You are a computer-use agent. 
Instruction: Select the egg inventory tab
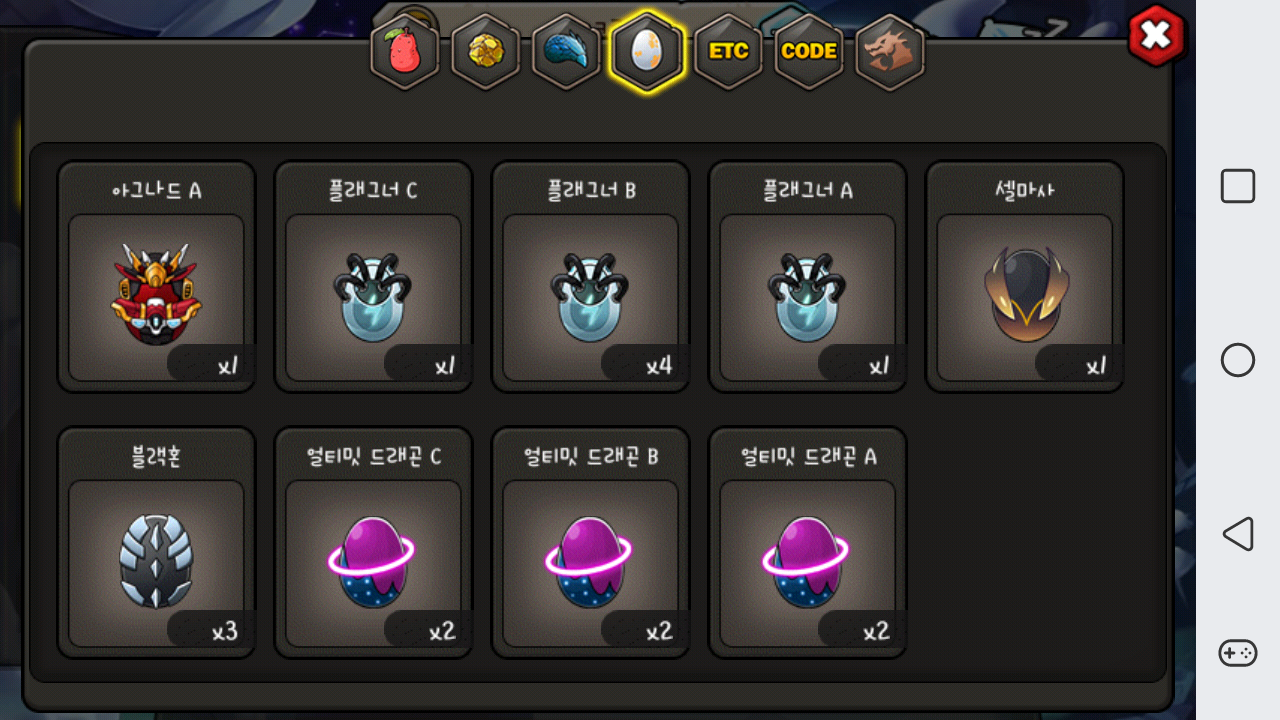647,52
